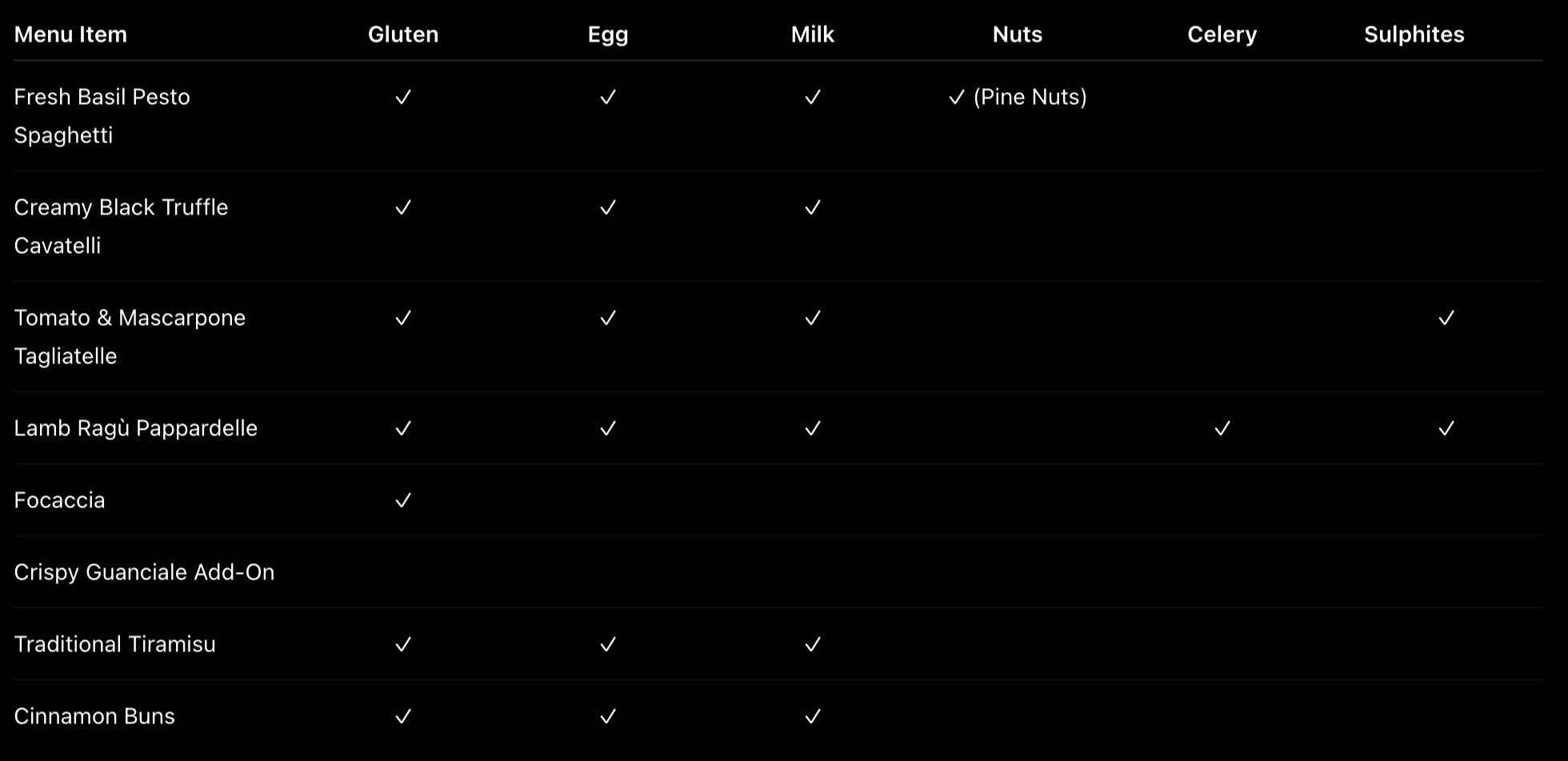The width and height of the screenshot is (1568, 761).
Task: Select the Crispy Guanciale Add-On row label
Action: (x=144, y=572)
